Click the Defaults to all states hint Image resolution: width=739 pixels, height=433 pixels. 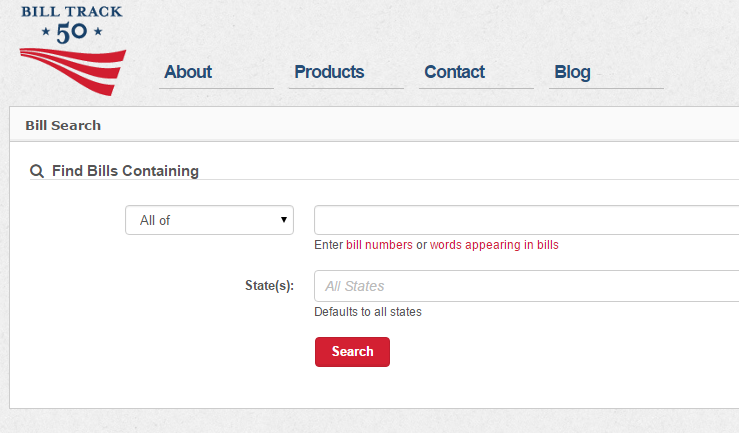tap(368, 312)
